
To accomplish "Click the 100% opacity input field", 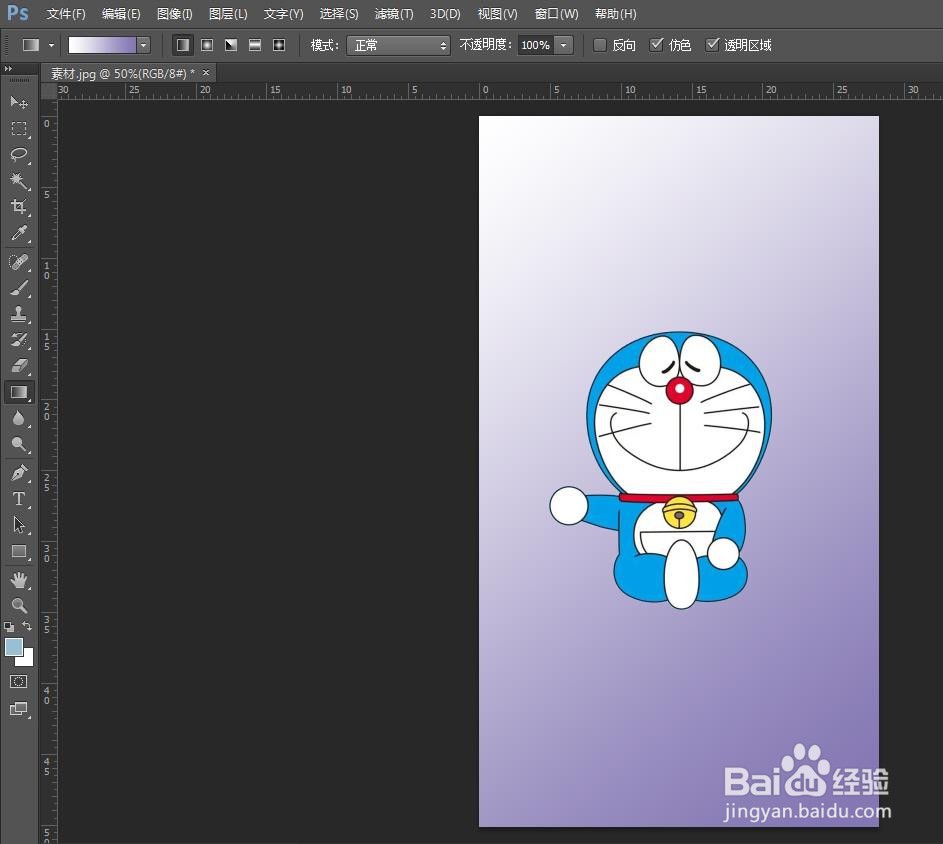I will click(535, 45).
